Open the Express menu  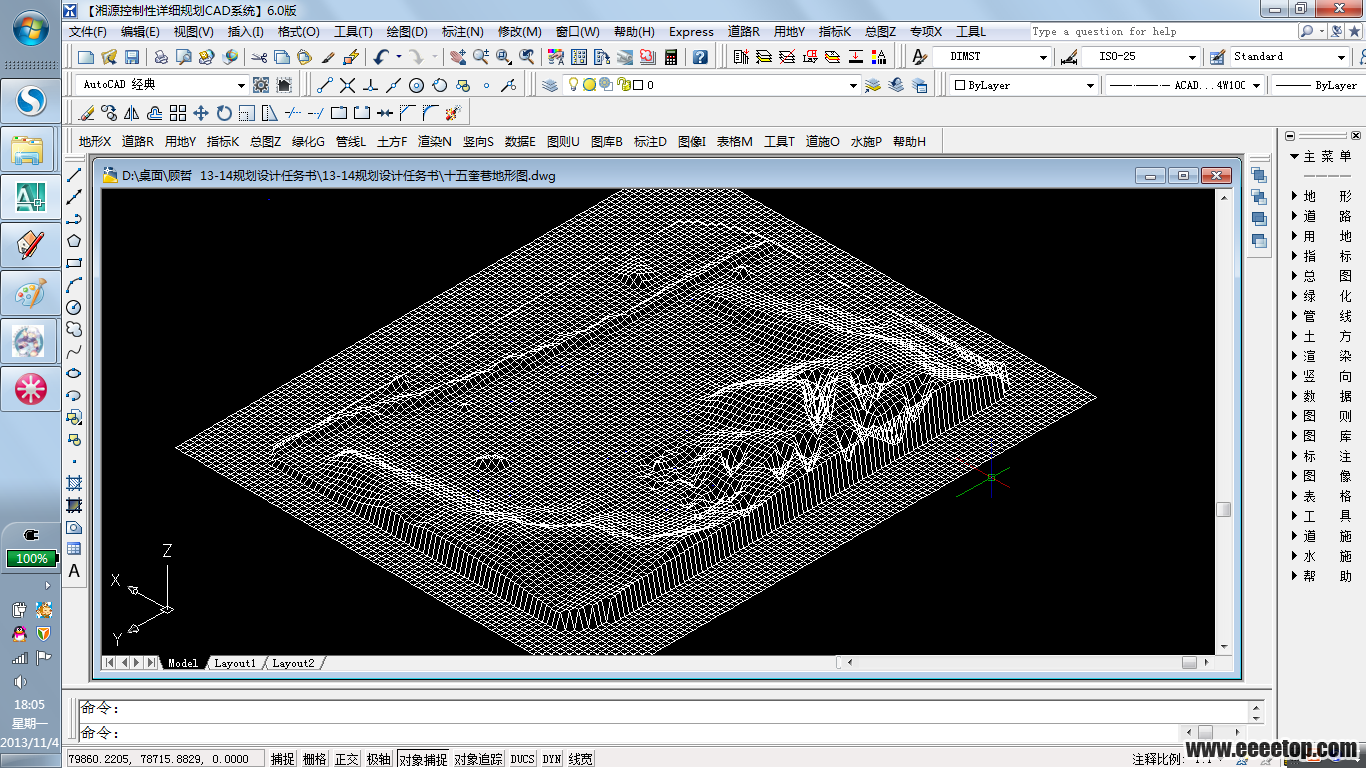pos(691,32)
